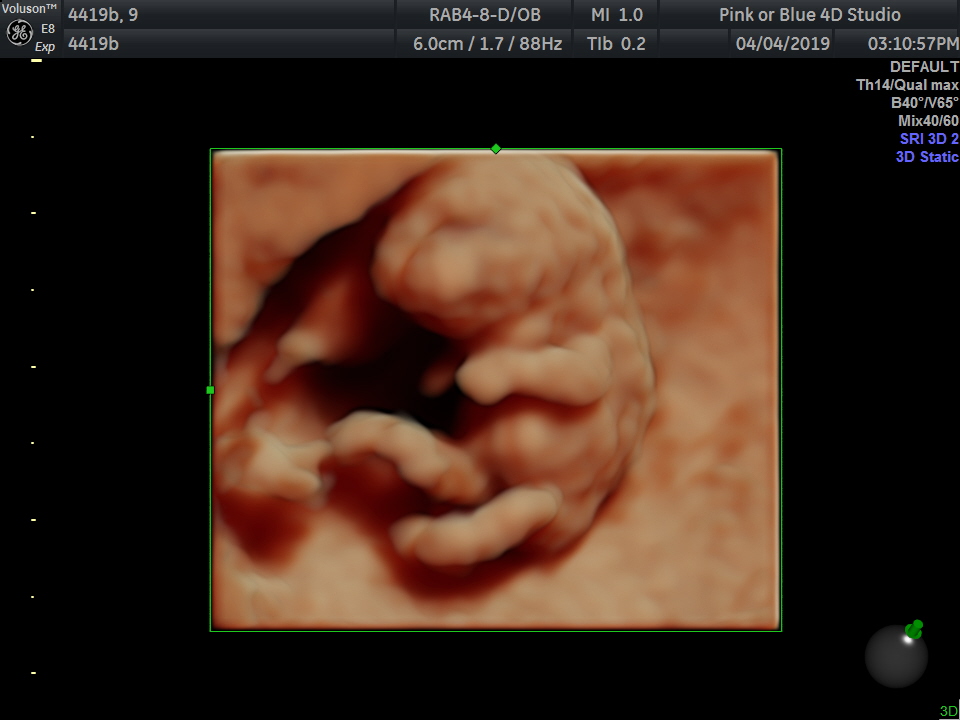Click the topmost wide yellow depth scale marker

tap(36, 60)
